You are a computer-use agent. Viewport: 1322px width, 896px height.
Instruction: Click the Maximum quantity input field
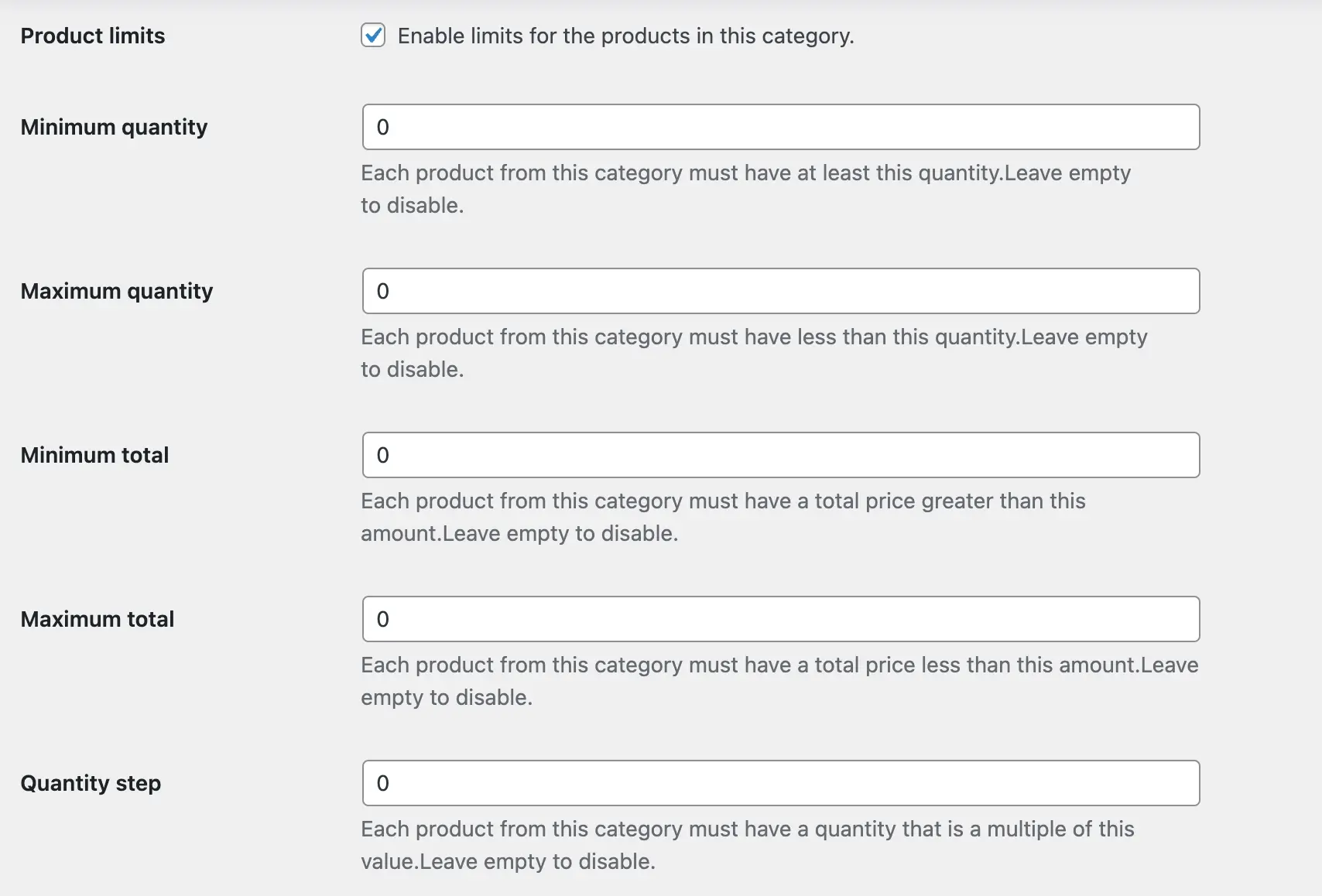point(779,291)
